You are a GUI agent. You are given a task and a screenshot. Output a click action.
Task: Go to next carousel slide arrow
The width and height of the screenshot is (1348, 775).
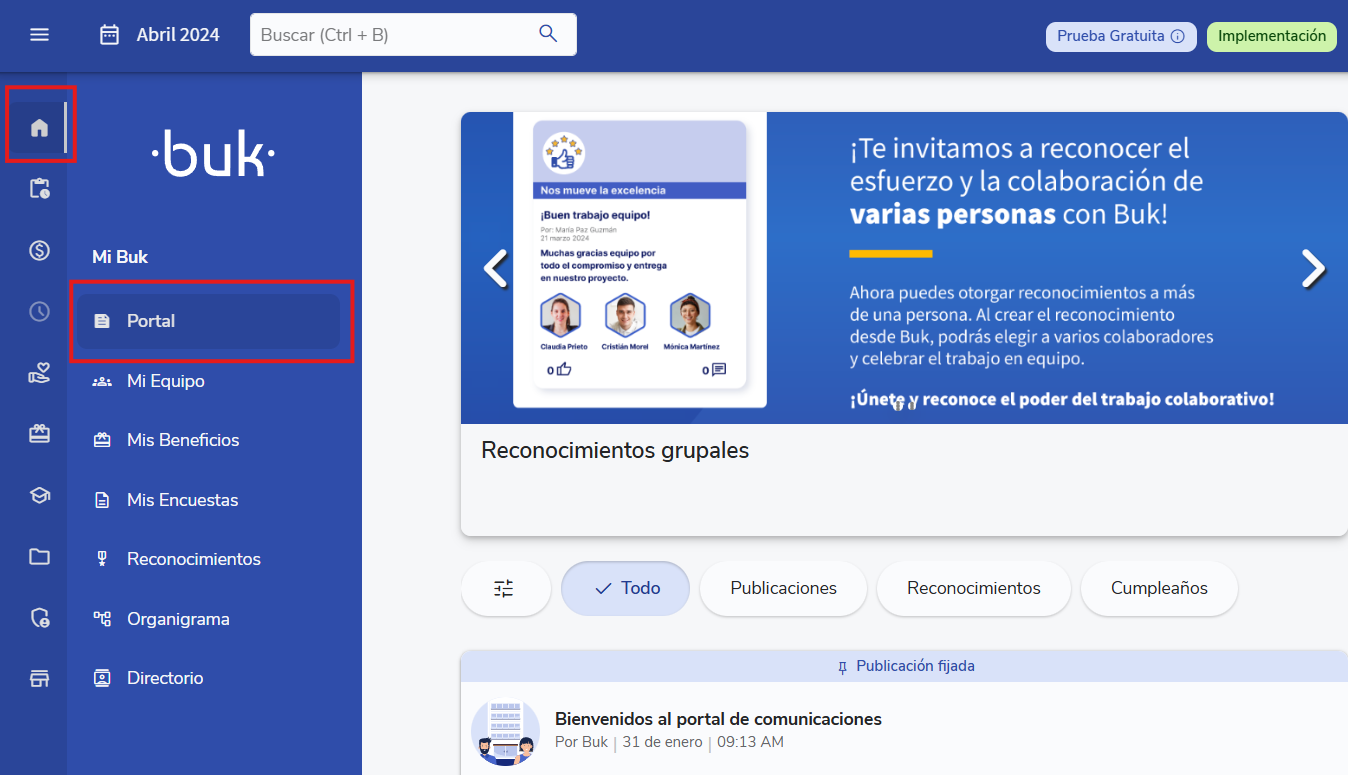coord(1312,268)
